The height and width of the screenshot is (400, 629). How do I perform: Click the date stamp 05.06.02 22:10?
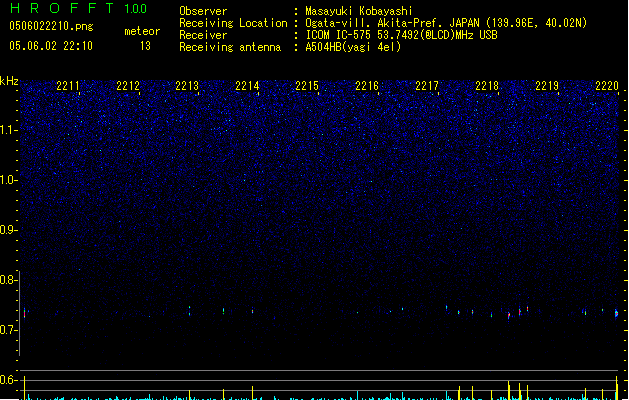(x=51, y=46)
